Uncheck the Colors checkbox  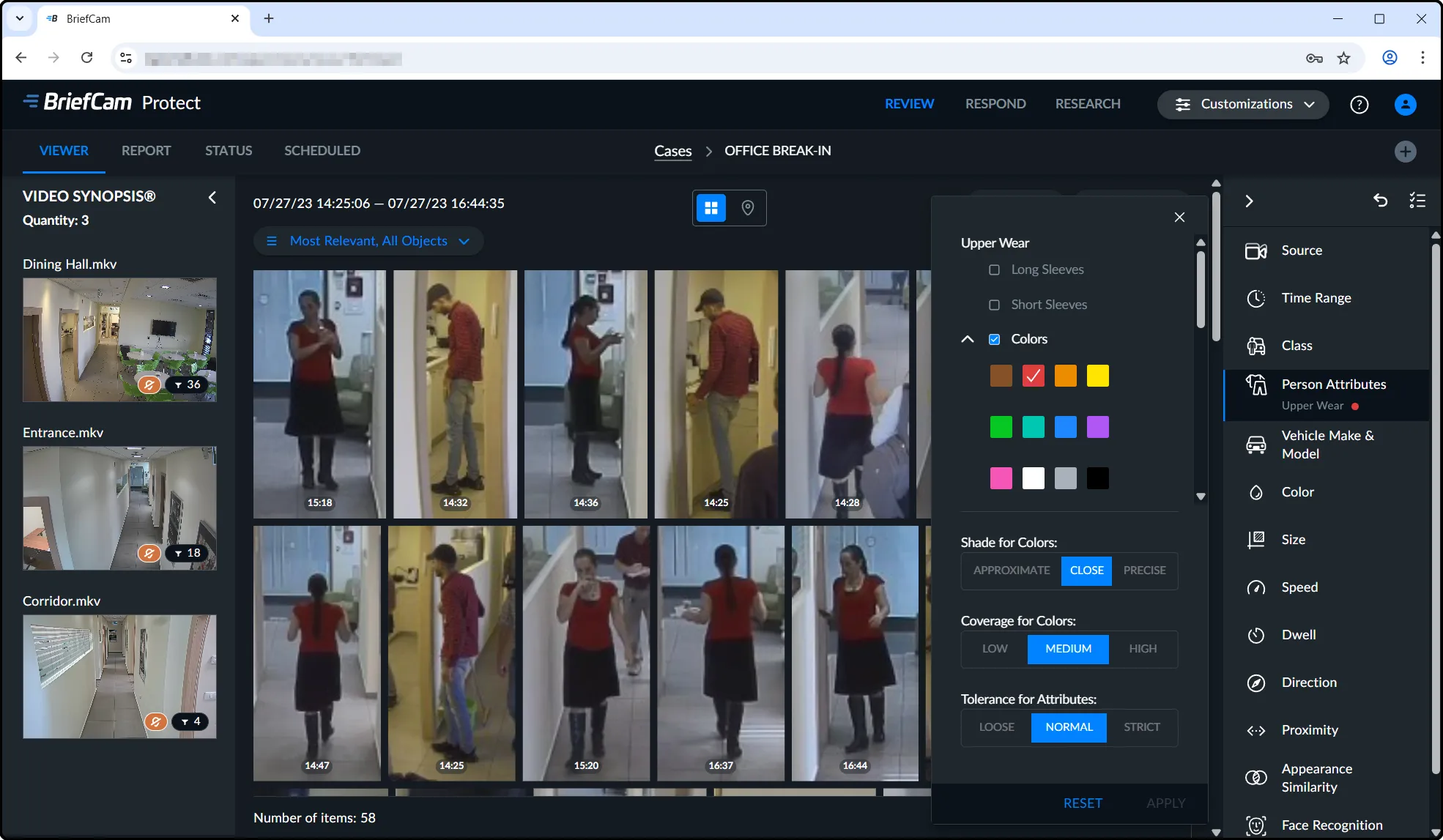pos(994,339)
